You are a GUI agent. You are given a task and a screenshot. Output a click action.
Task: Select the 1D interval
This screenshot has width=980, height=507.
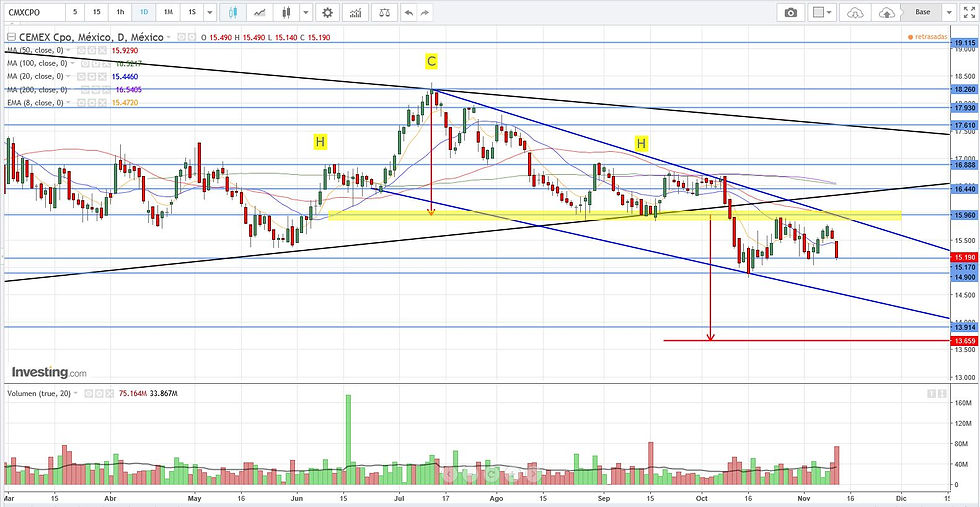pyautogui.click(x=144, y=12)
